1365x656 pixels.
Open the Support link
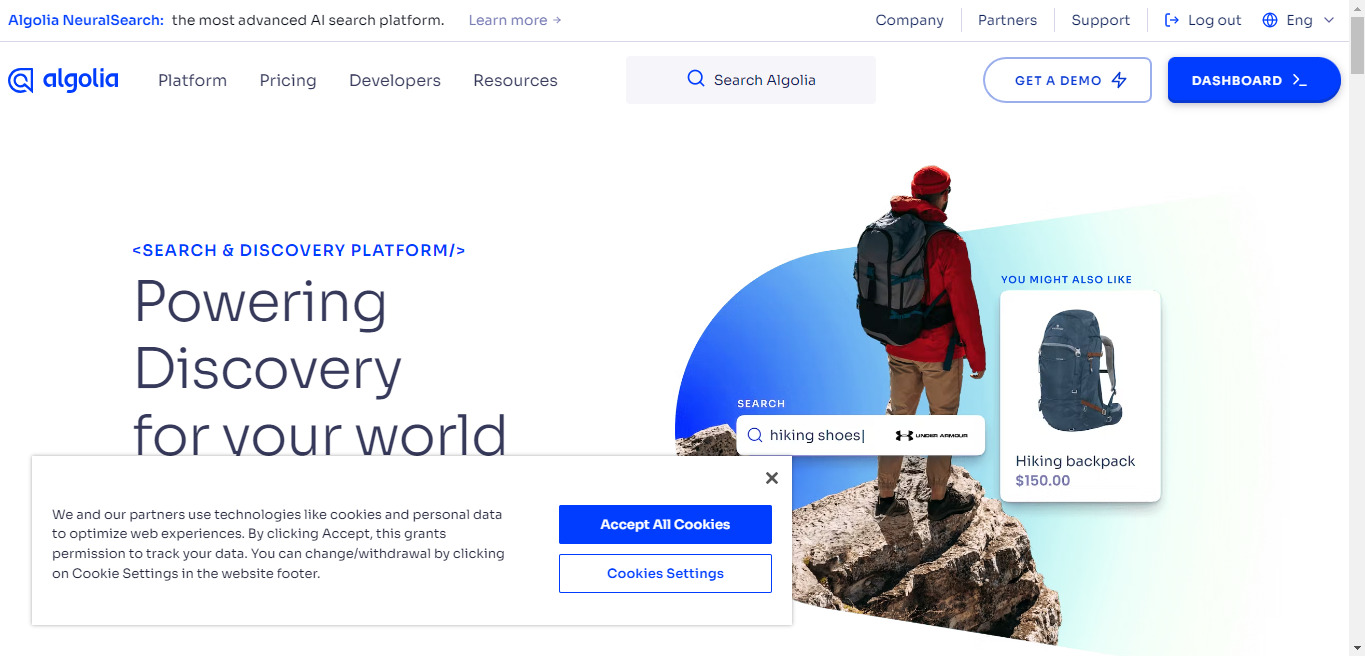(1100, 20)
